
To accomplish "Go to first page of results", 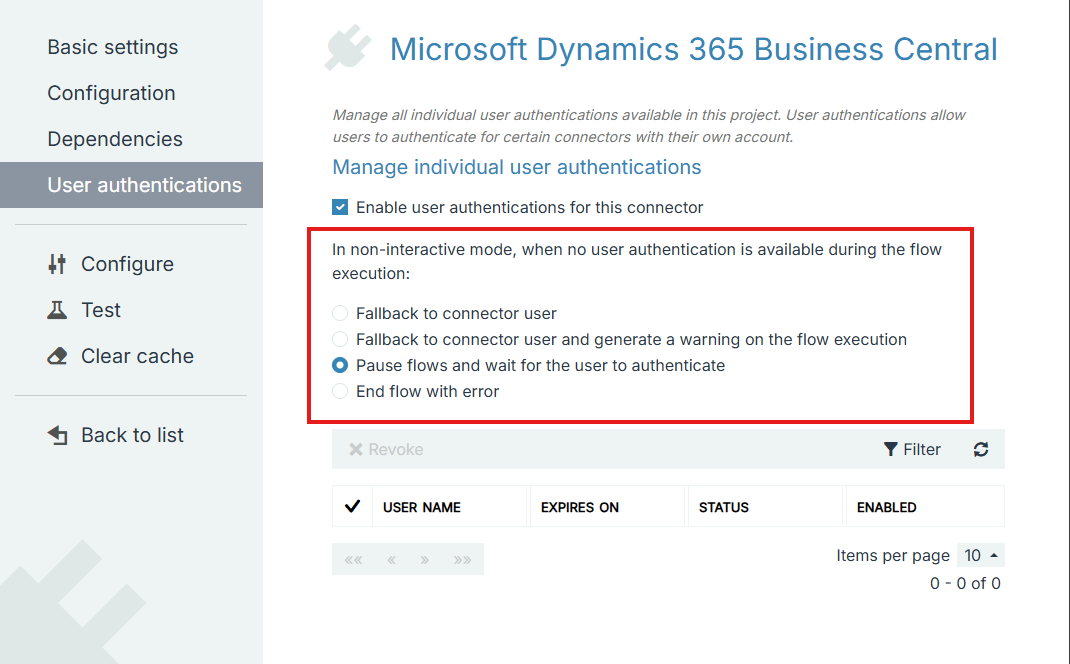I will 353,560.
